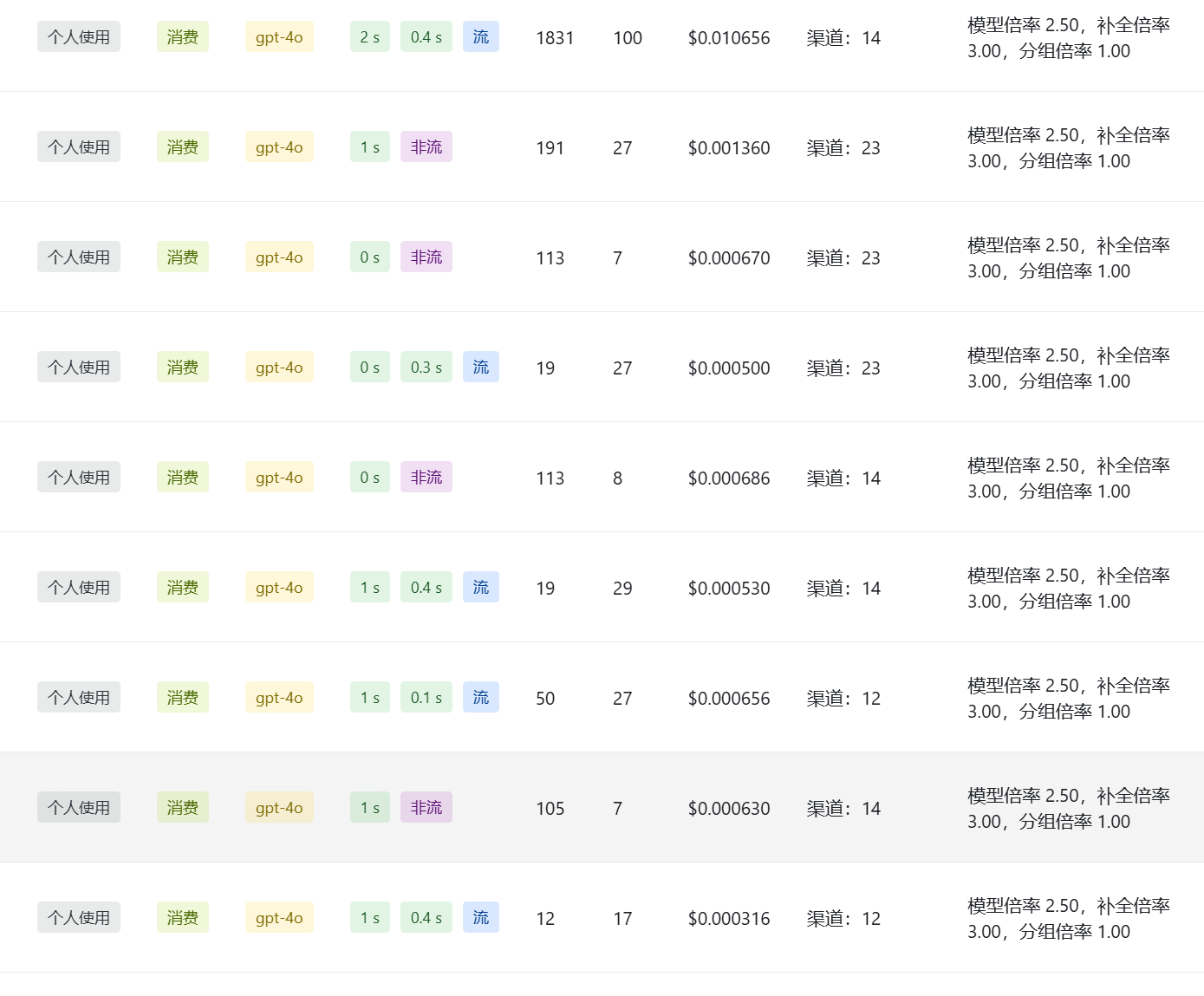Click the cost value $0.000500
The image size is (1204, 996).
[x=729, y=368]
